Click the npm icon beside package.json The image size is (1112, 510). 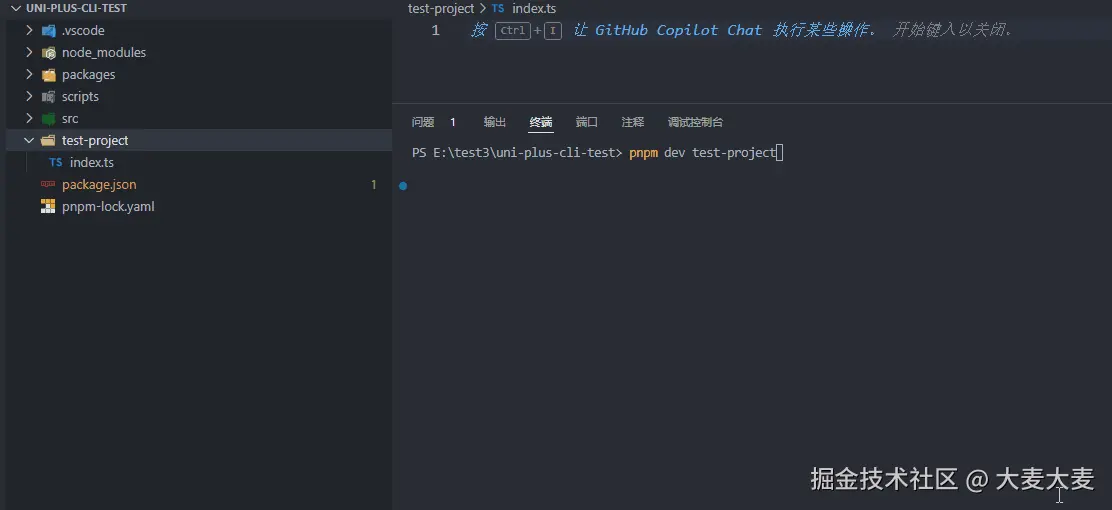point(48,184)
